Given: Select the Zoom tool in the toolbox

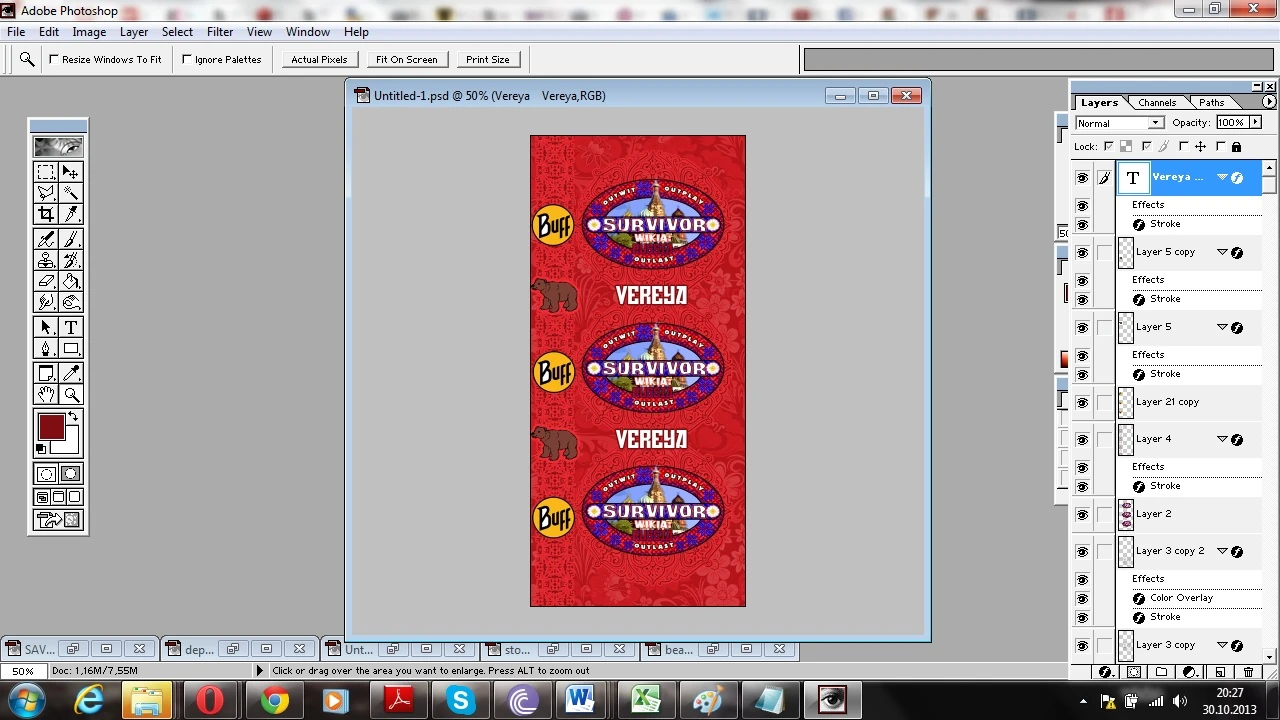Looking at the screenshot, I should tap(71, 394).
